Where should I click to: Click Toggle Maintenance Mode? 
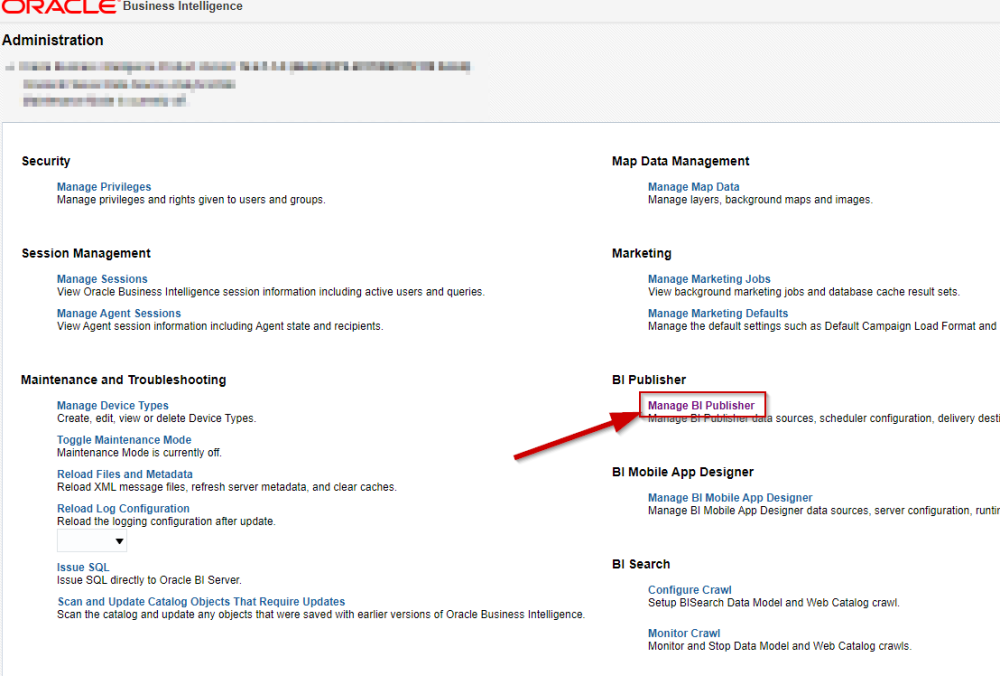[x=124, y=440]
